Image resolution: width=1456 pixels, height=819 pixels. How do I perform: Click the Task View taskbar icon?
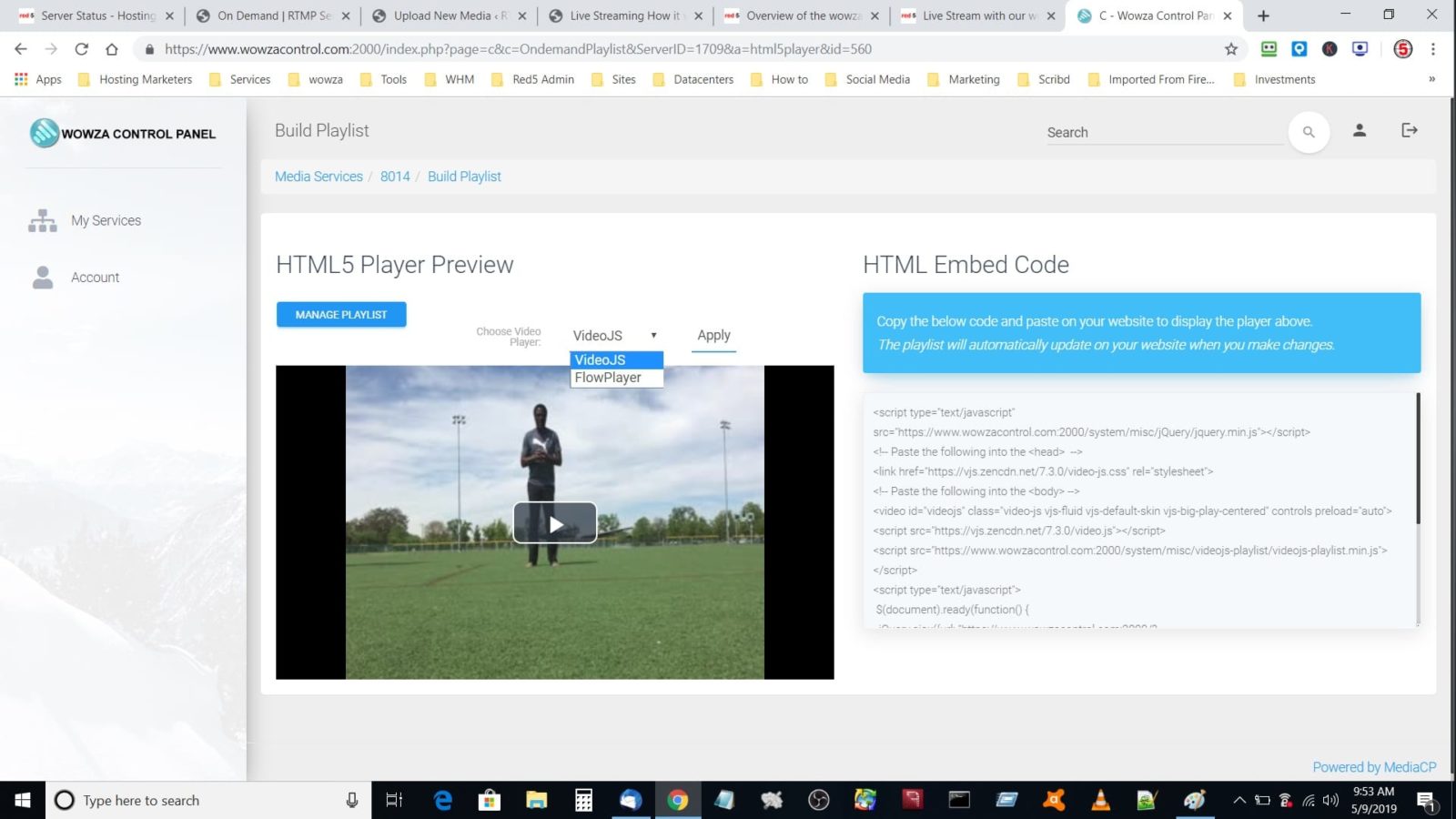coord(394,800)
